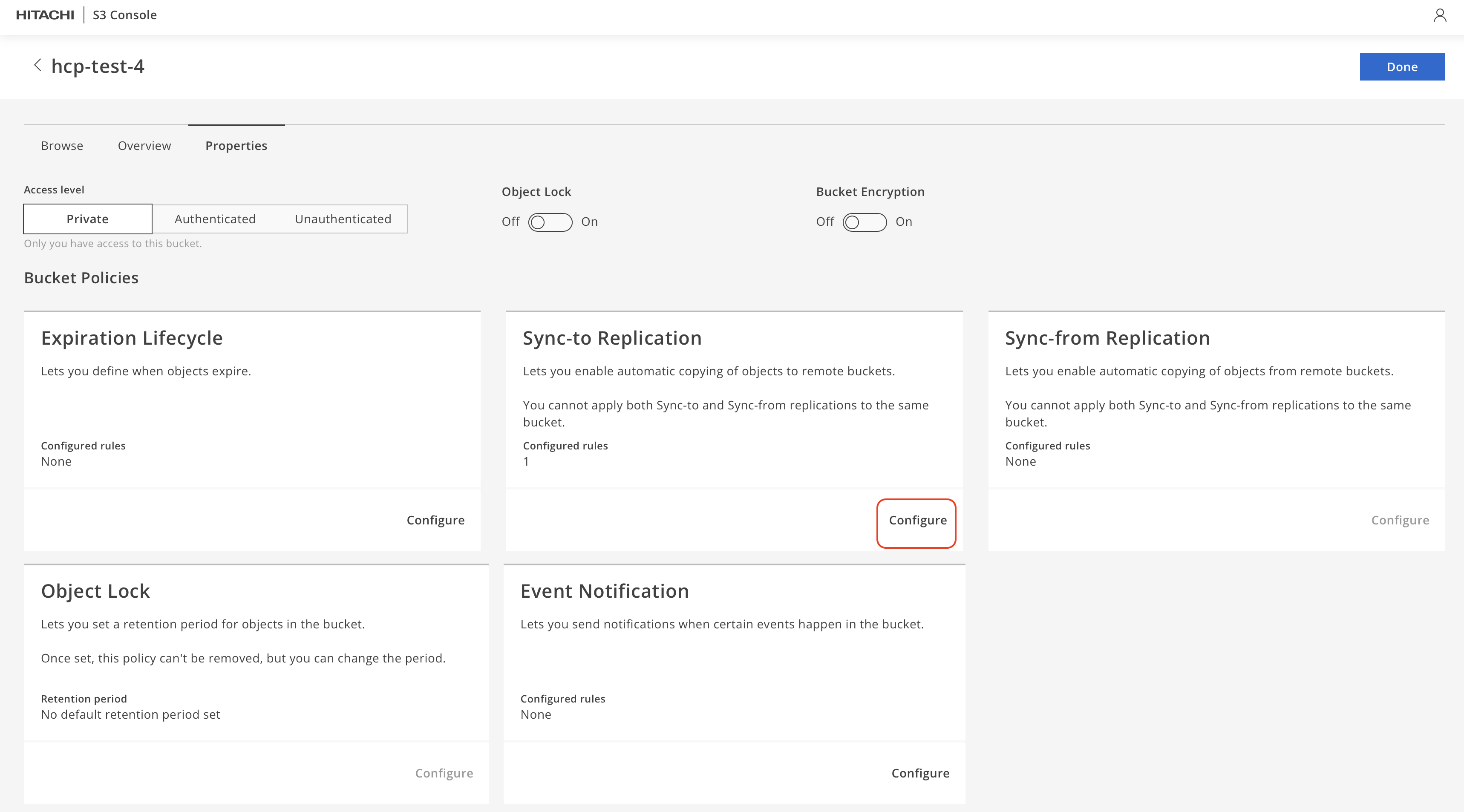
Task: Click the Properties tab
Action: pyautogui.click(x=236, y=145)
